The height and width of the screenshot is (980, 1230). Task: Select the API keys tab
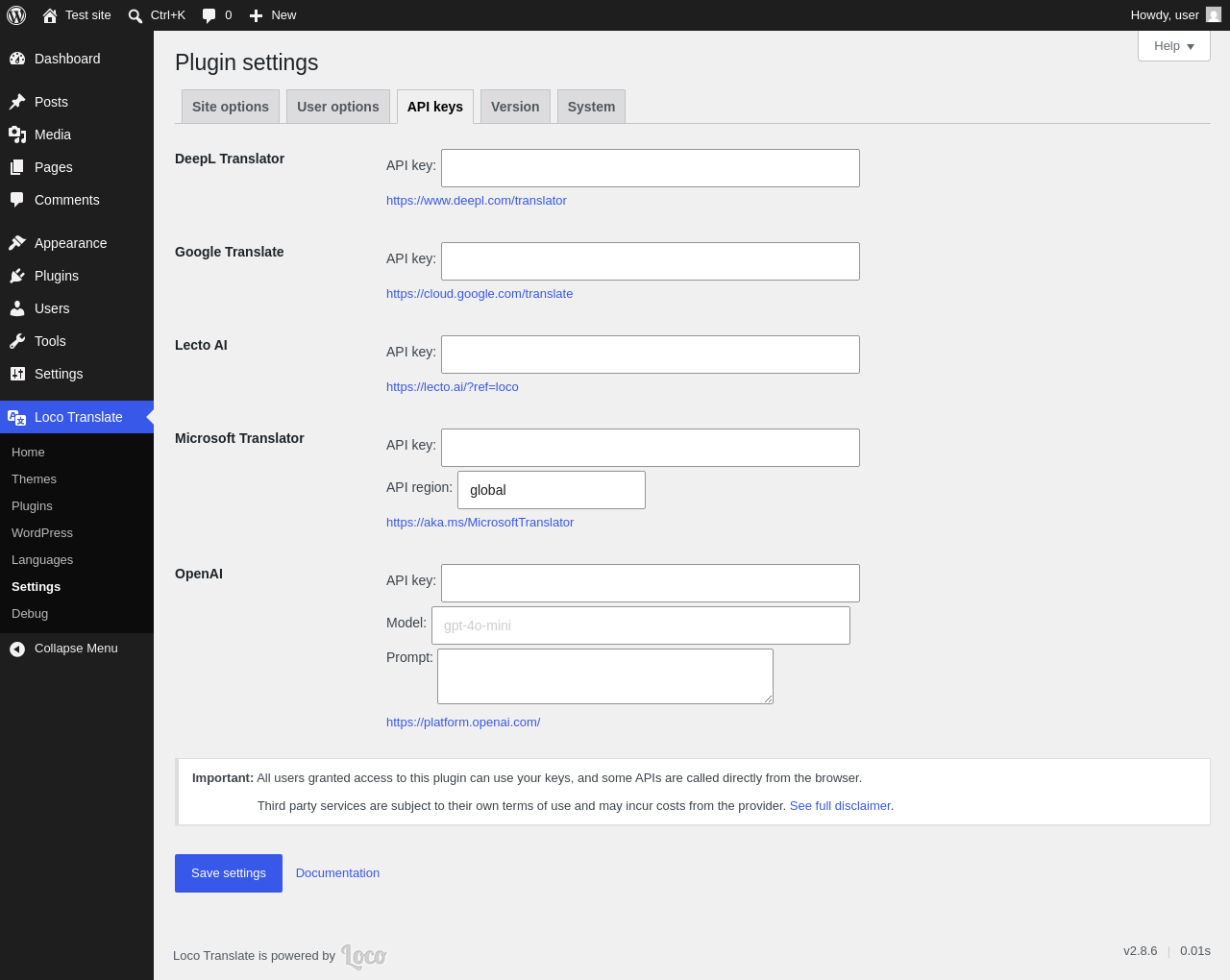coord(435,107)
